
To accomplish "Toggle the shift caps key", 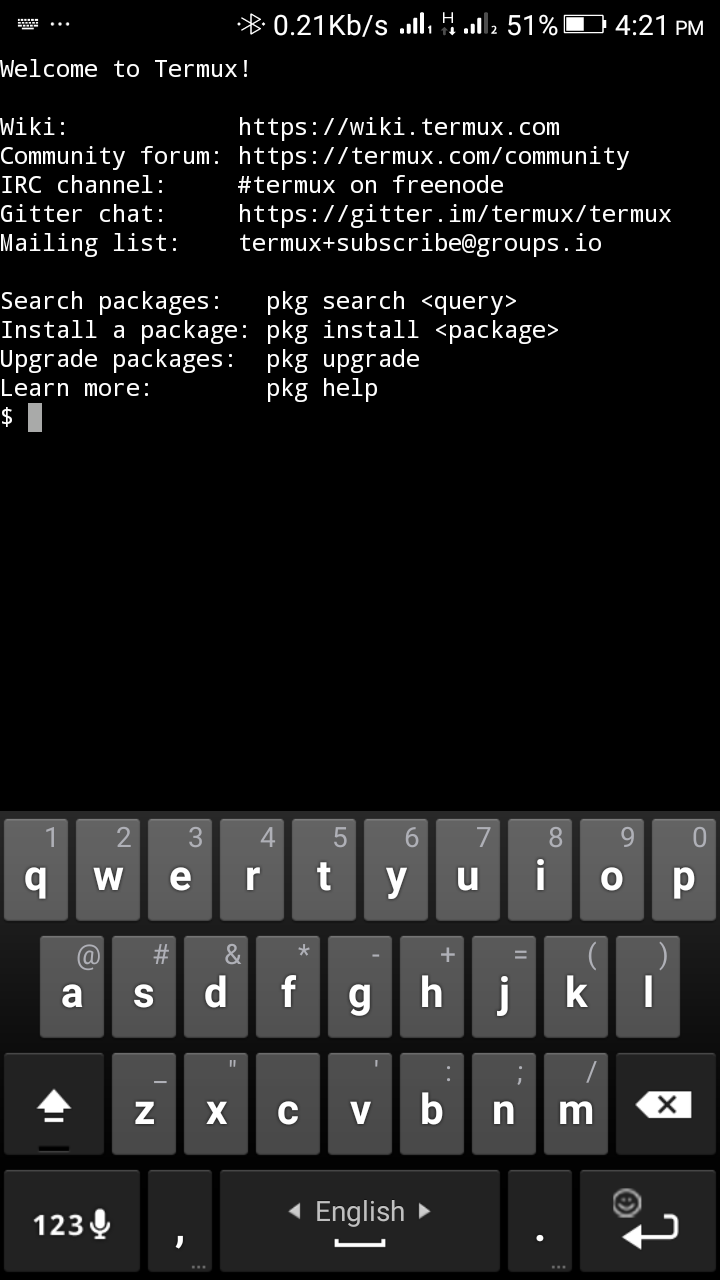I will [53, 1104].
